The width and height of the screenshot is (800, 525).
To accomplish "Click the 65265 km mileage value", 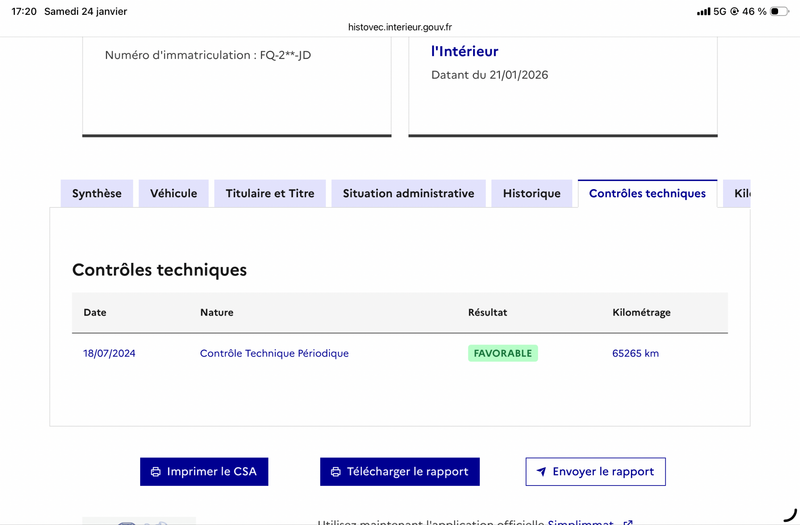I will click(x=635, y=353).
